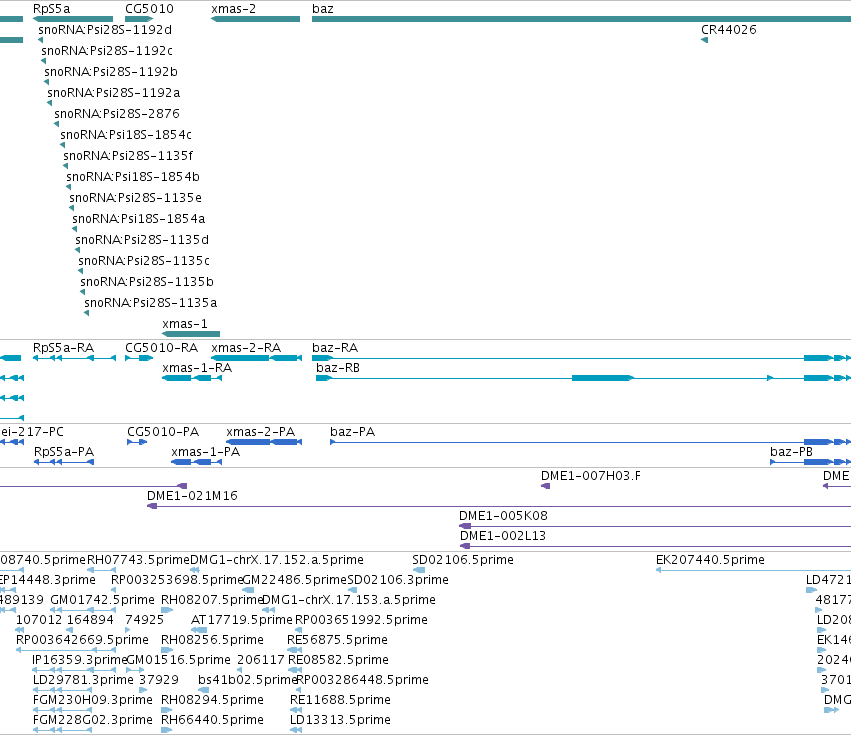Viewport: 851px width, 735px height.
Task: Select the xmas-2-RA transcript glyph
Action: (x=256, y=358)
